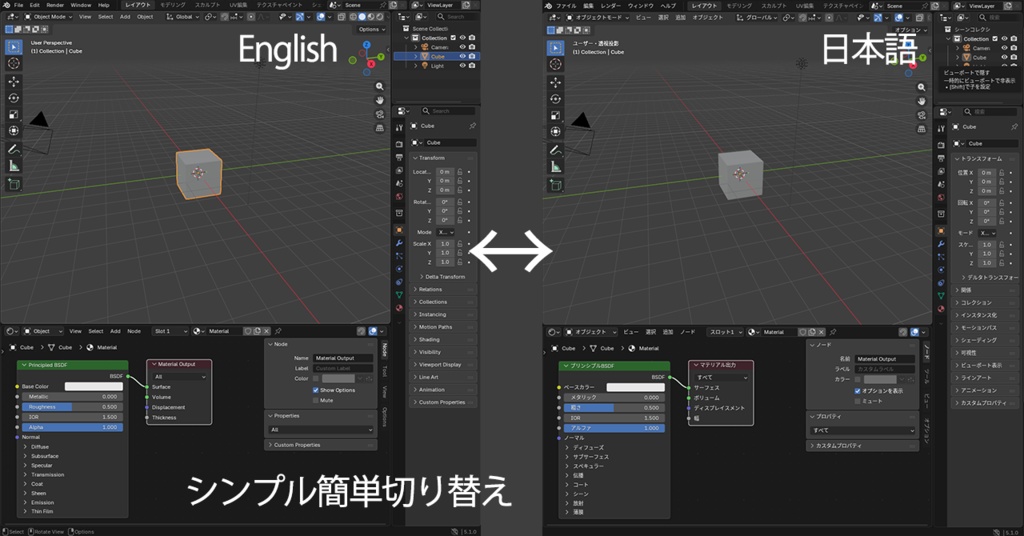Choose the Add Cube tool in English window
This screenshot has width=1024, height=536.
click(x=13, y=185)
